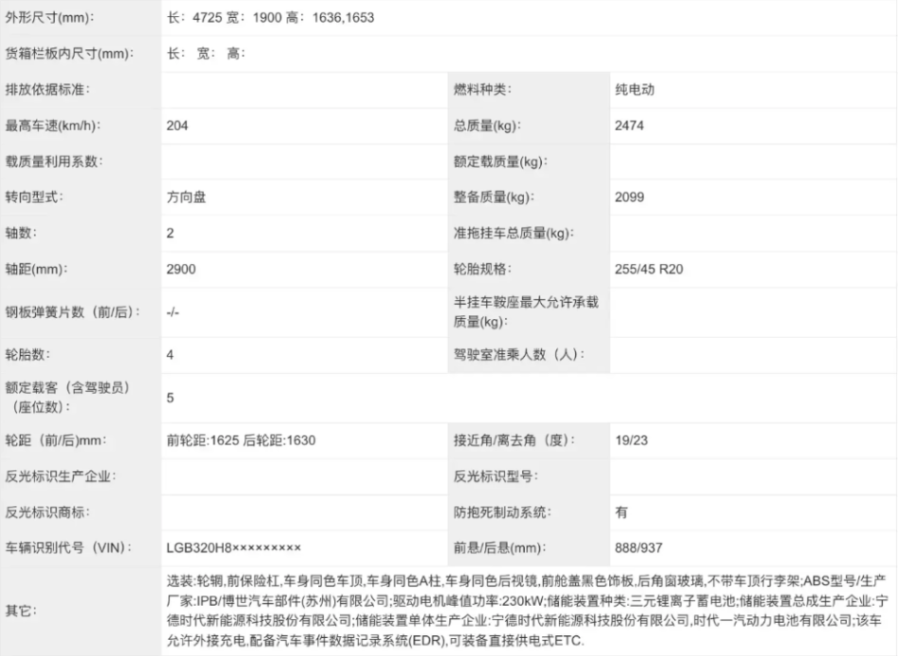Click the 额定载客 seat count value 5

(171, 398)
